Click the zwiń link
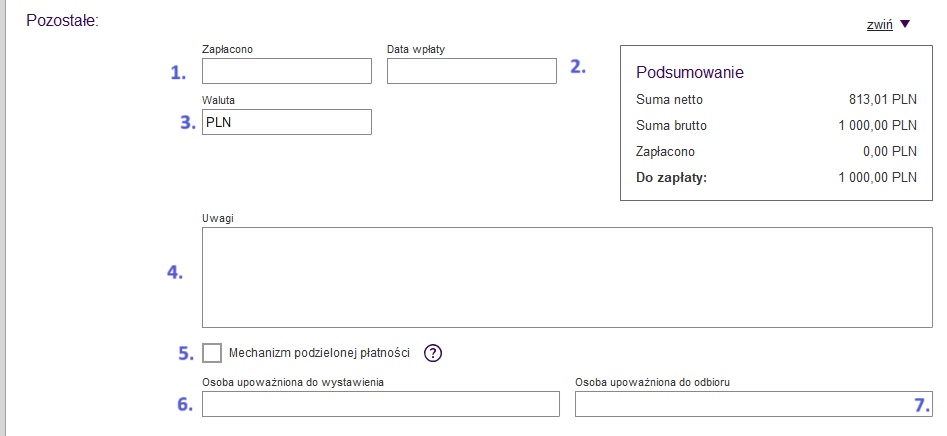The image size is (947, 436). pos(879,25)
